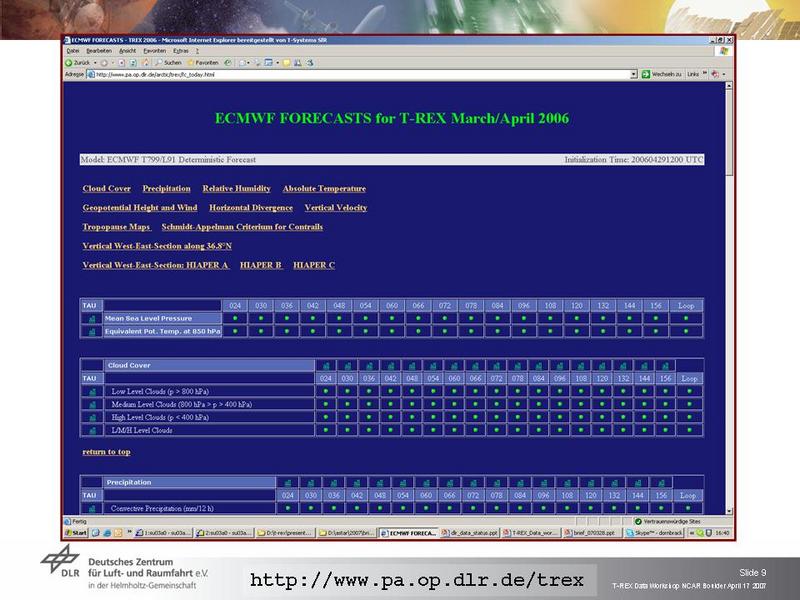
Task: Open Schmidt-Appelman Criterium for Contrails link
Action: tap(242, 227)
